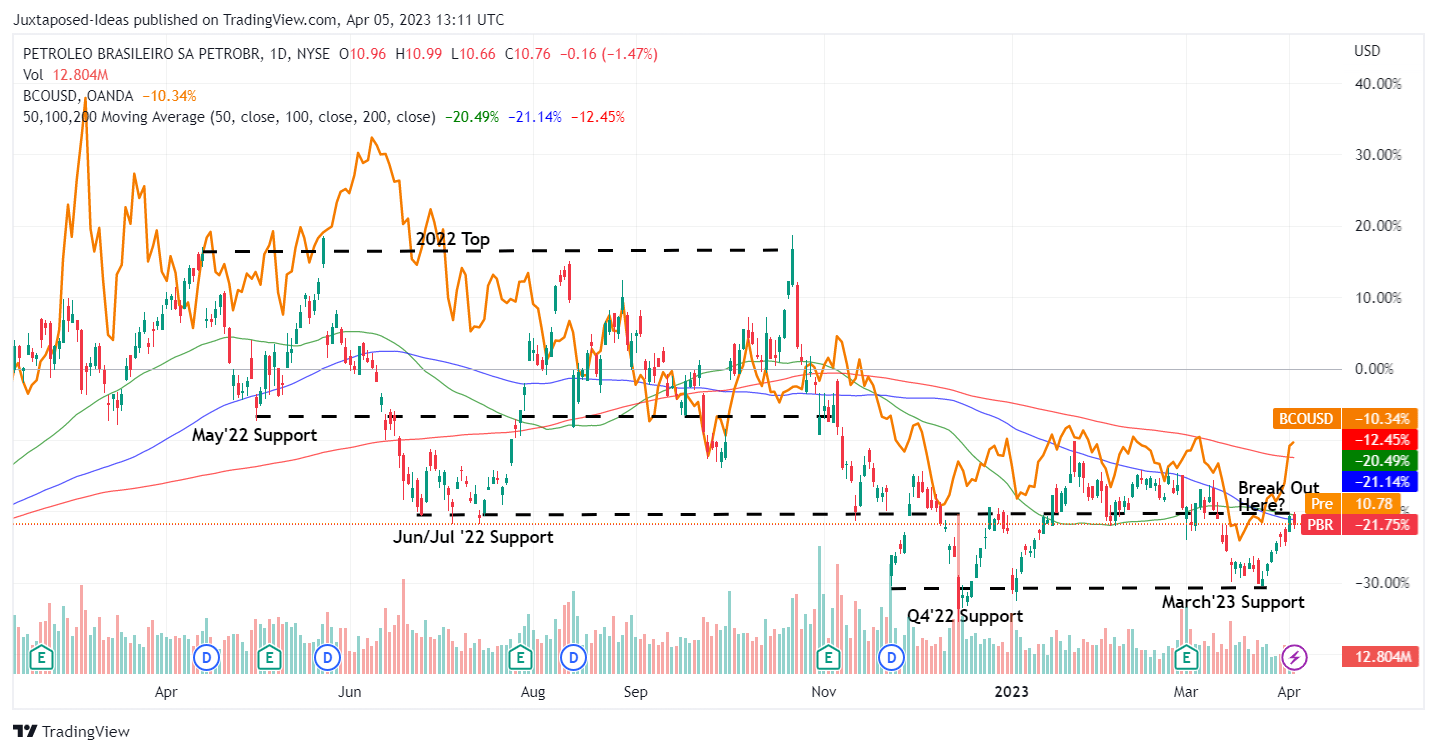
Task: Click the Q4'22 Support annotation
Action: click(x=965, y=616)
